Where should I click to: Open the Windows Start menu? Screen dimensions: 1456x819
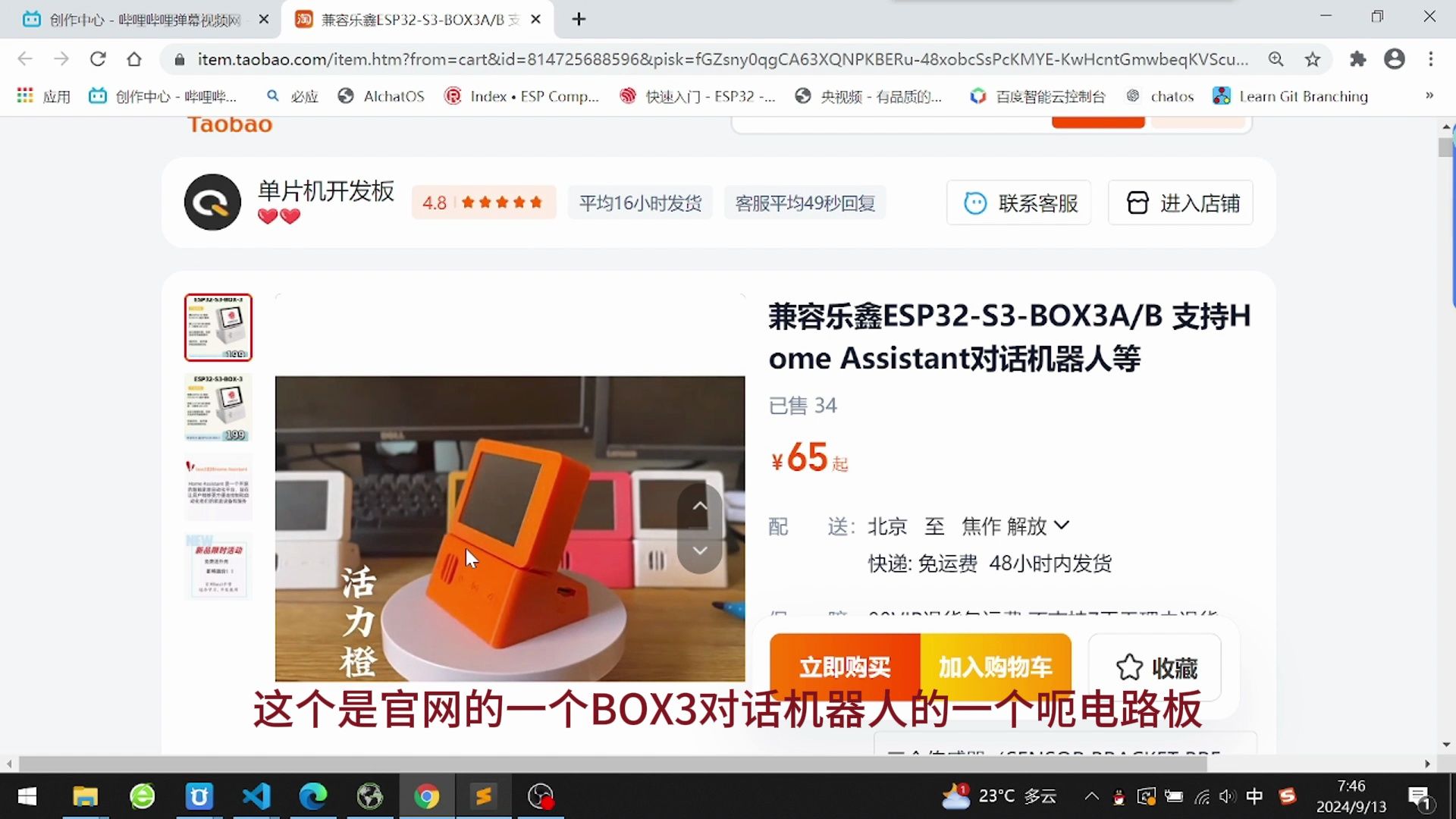click(x=27, y=796)
